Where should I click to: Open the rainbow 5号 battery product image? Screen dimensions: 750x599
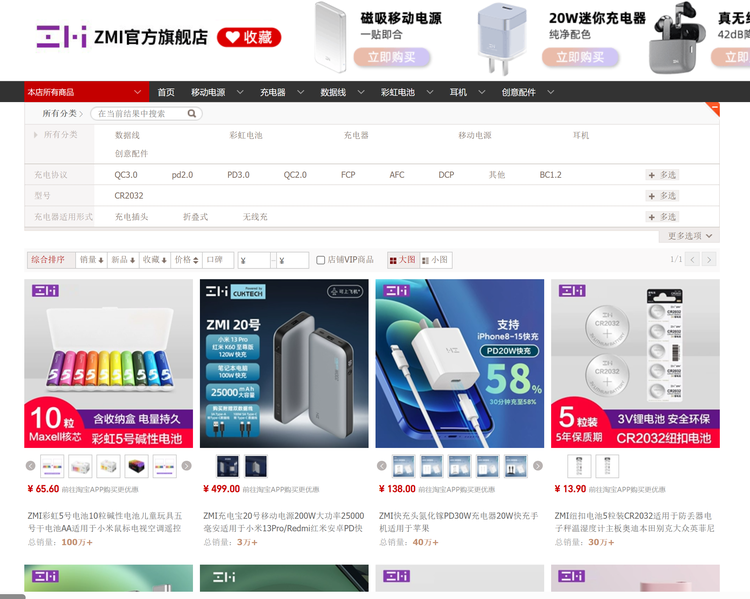[x=109, y=364]
